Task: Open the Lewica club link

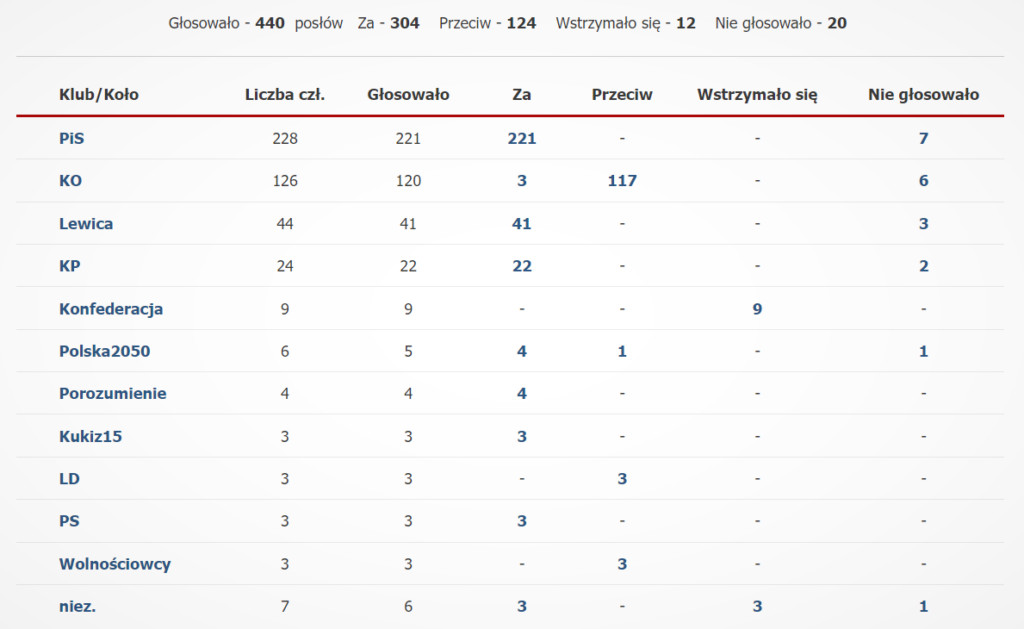Action: coord(86,223)
